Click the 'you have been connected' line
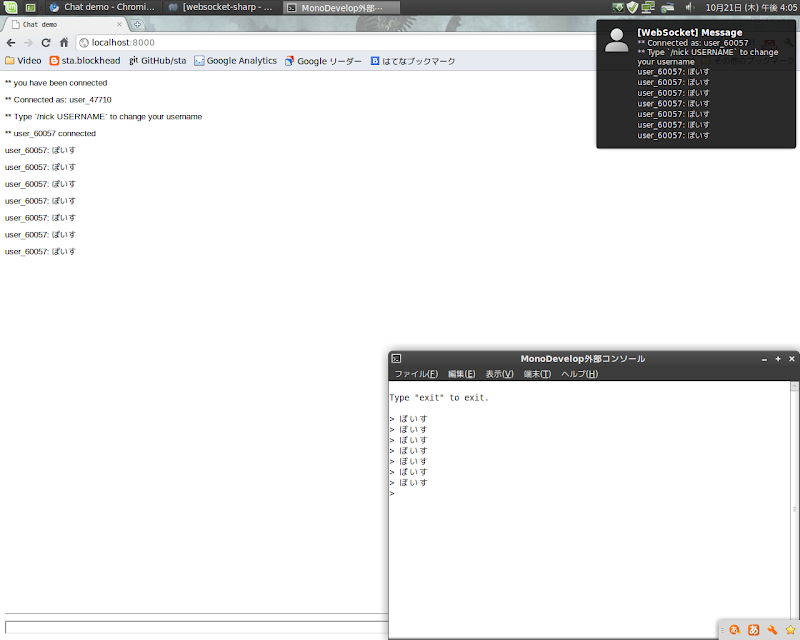Viewport: 800px width, 640px height. click(56, 83)
